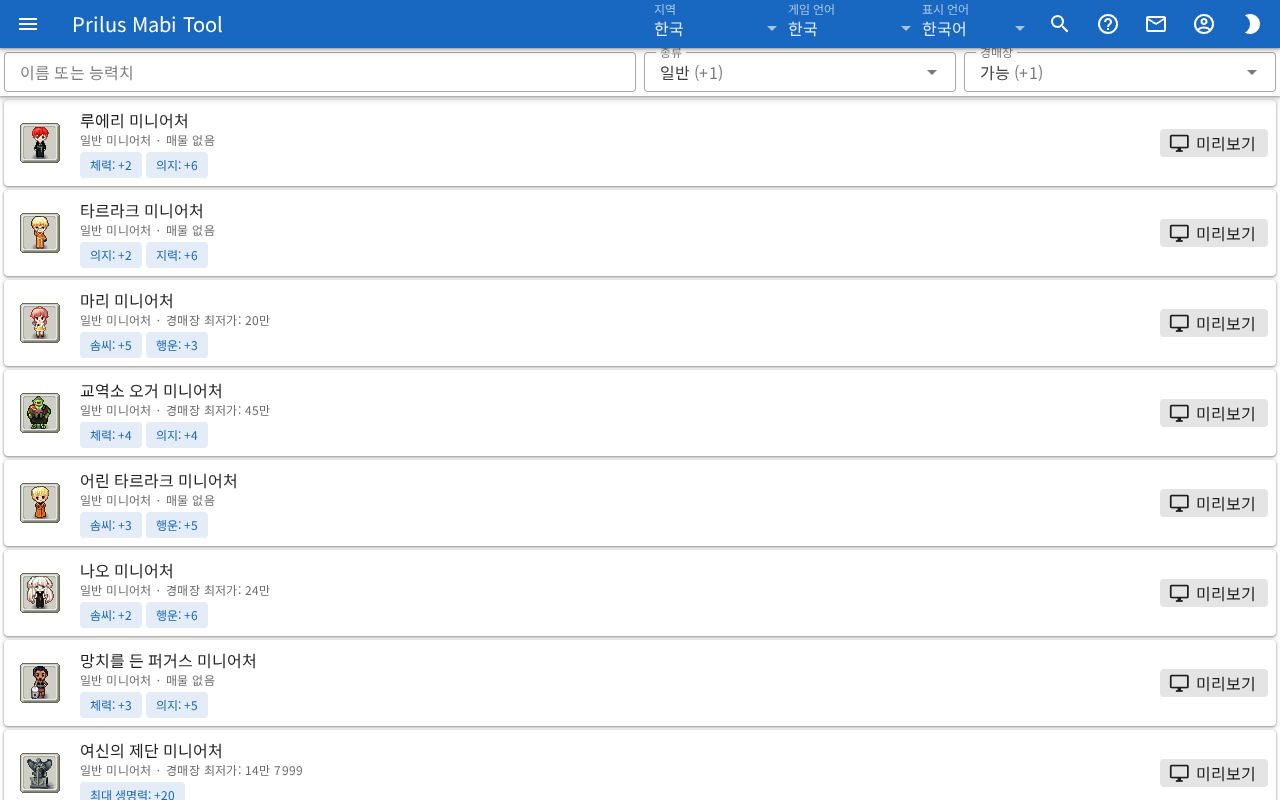Open the 종류 type filter dropdown
The image size is (1280, 800).
(x=800, y=72)
